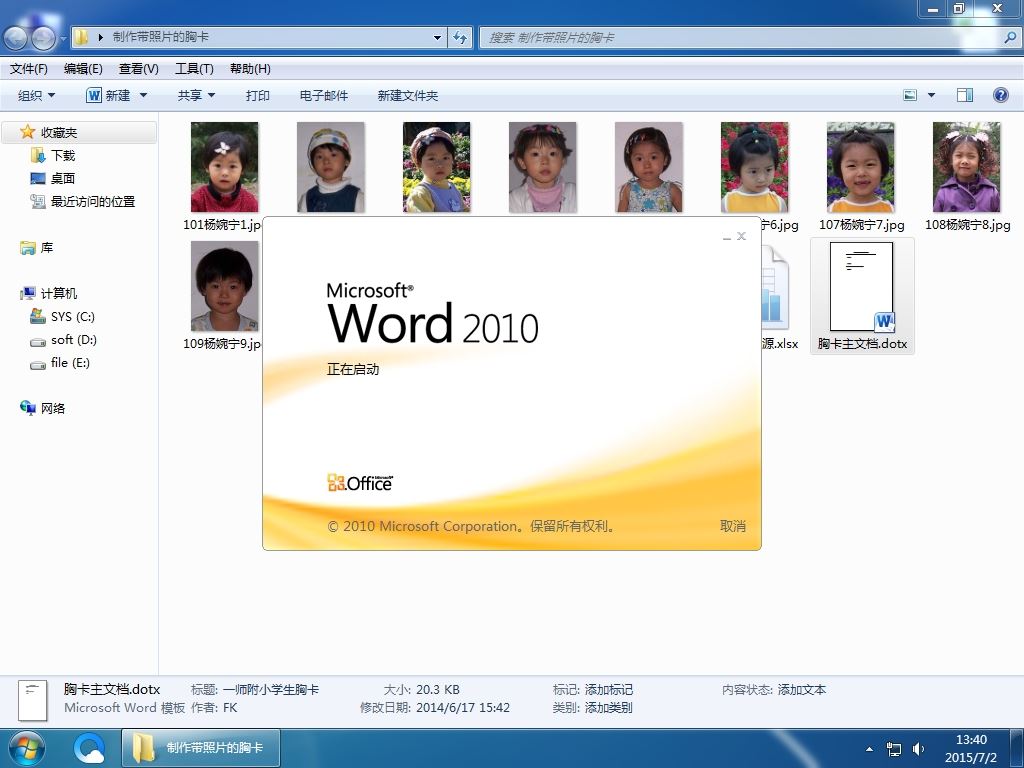Click the change view icon
1024x768 pixels.
pos(910,95)
